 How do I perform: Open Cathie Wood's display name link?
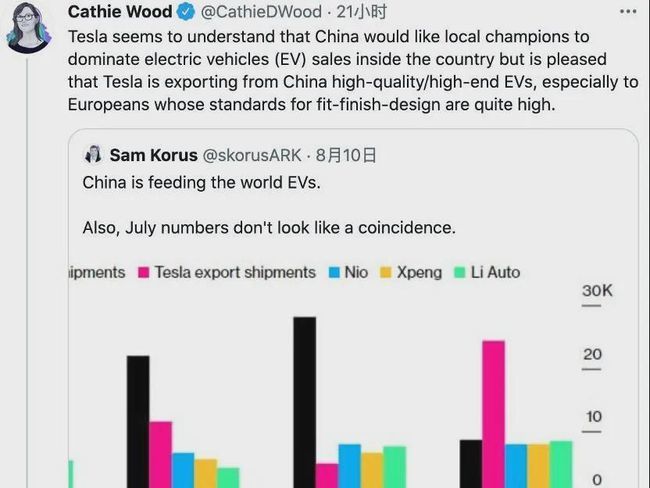point(120,12)
